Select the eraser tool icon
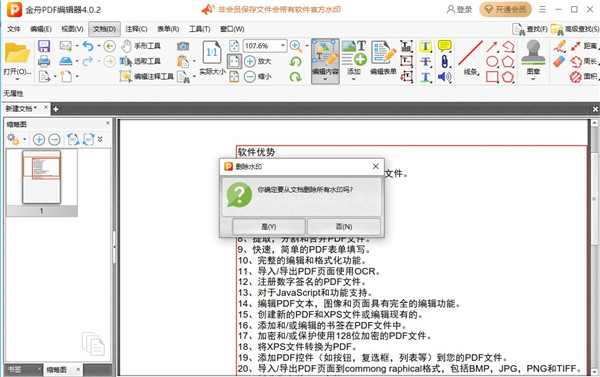Image resolution: width=600 pixels, height=377 pixels. [559, 61]
